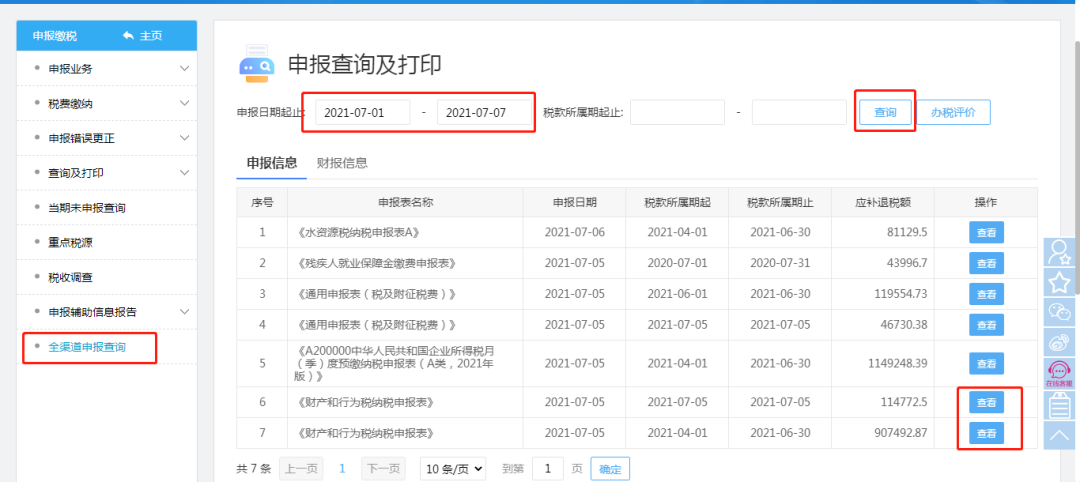Click the 主页 back arrow icon
Viewport: 1080px width, 482px height.
[x=128, y=36]
